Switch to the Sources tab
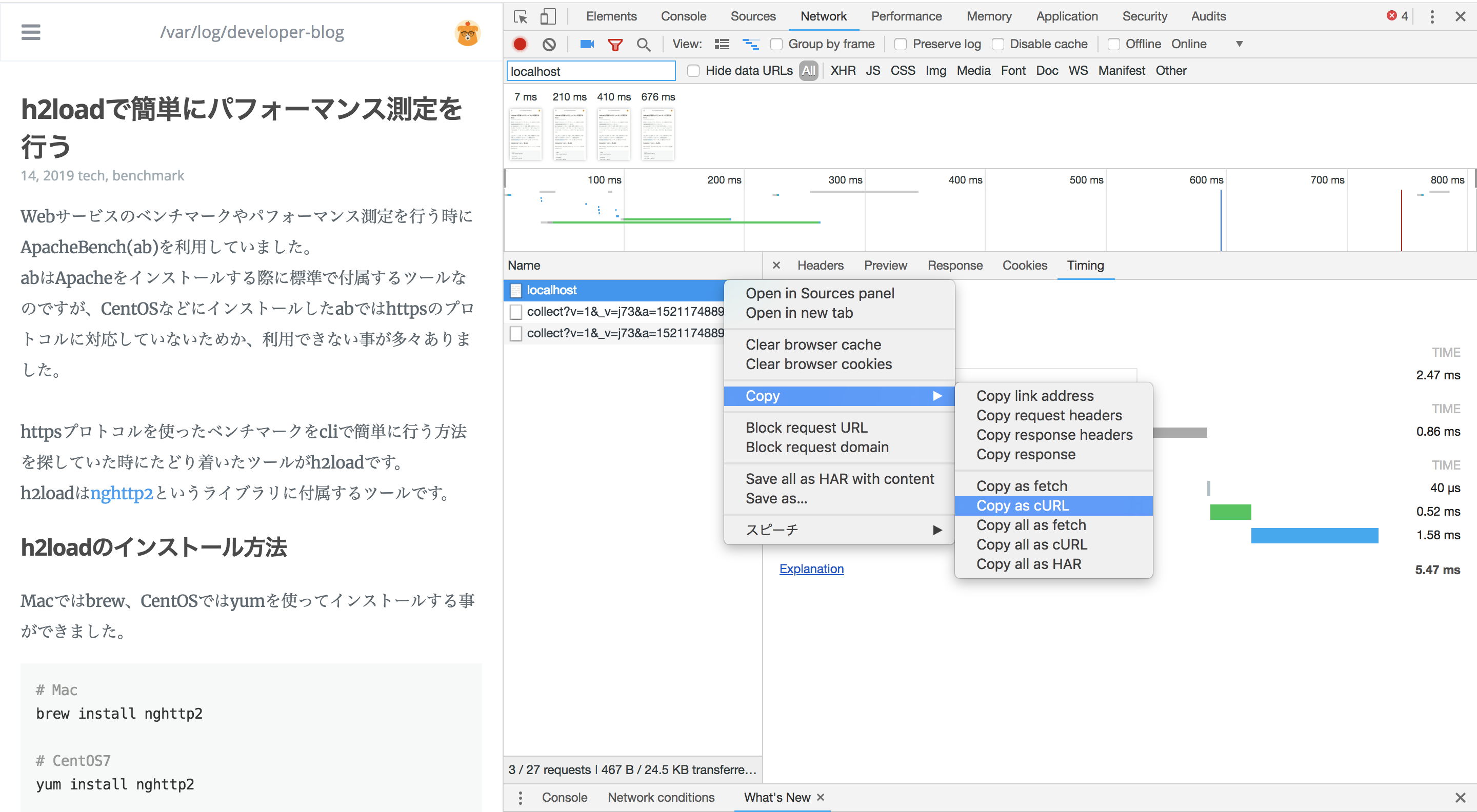Image resolution: width=1477 pixels, height=812 pixels. pos(752,16)
